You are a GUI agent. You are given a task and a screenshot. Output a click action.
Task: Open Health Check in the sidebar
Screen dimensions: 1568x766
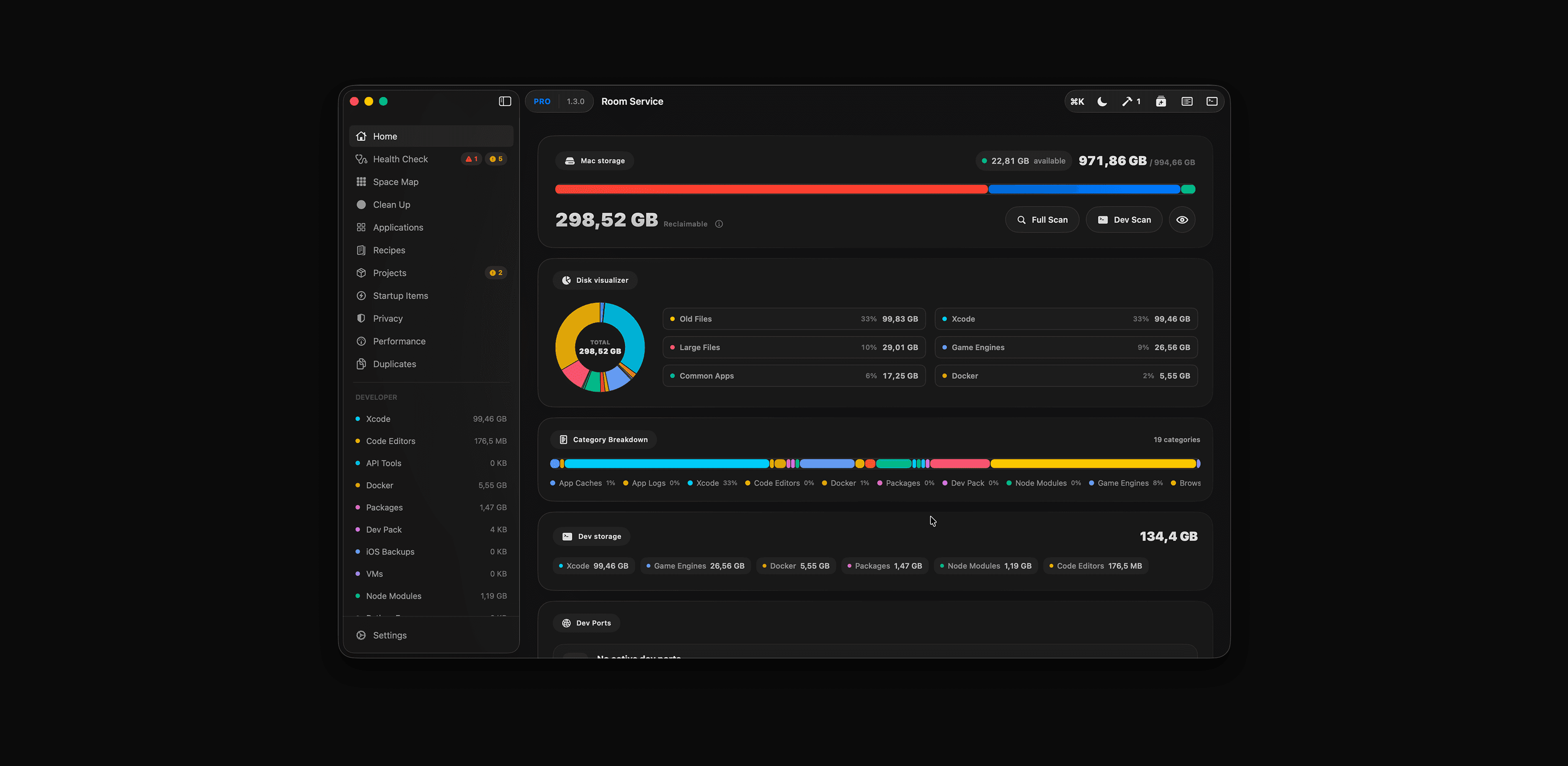[431, 159]
